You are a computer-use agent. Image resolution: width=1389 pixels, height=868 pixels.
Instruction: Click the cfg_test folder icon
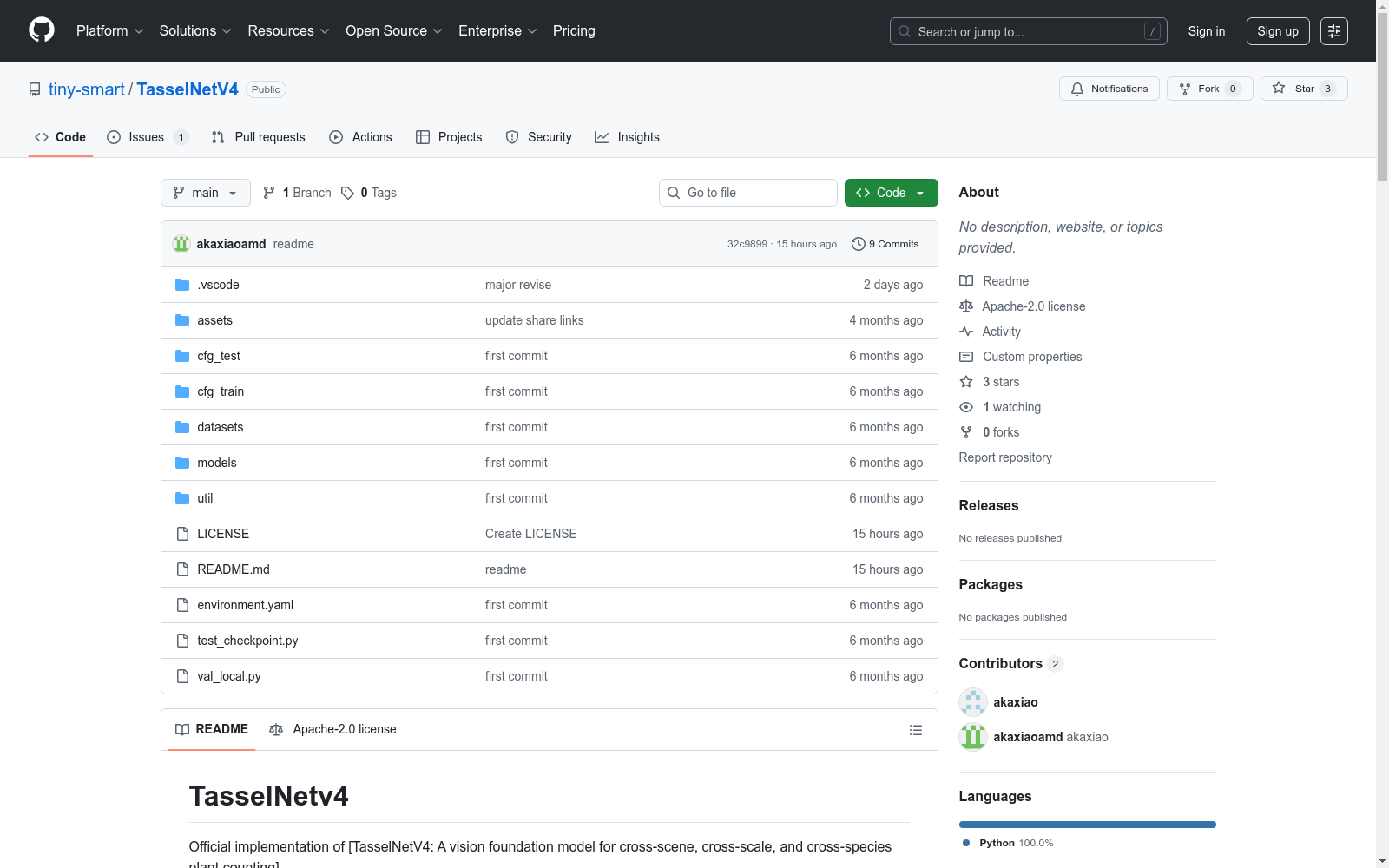tap(182, 356)
